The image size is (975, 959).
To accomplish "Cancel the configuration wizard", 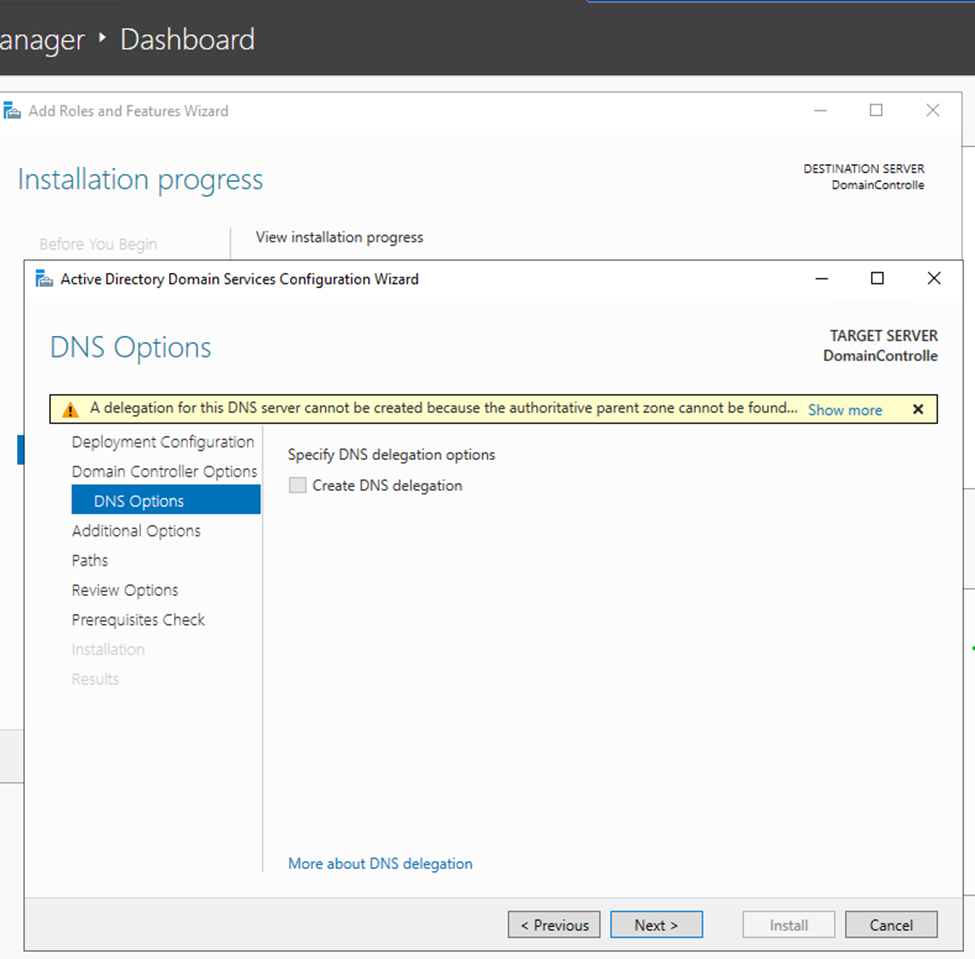I will click(891, 924).
